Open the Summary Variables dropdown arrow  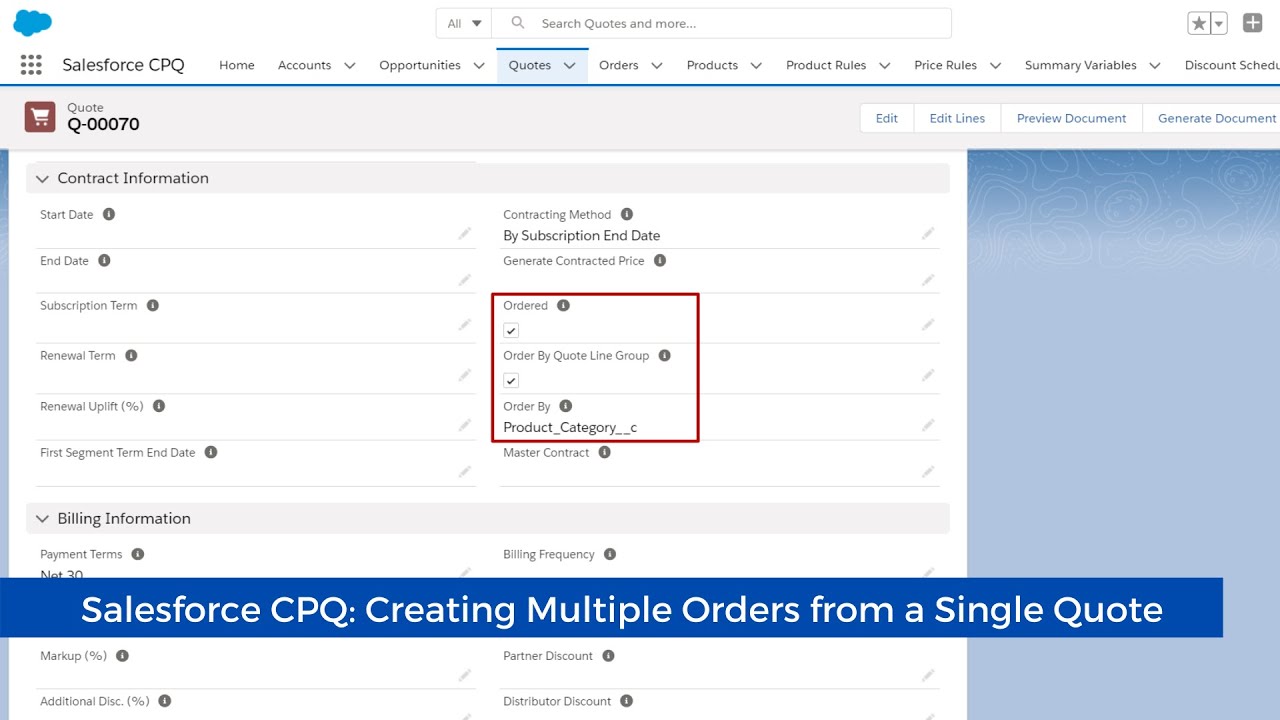coord(1155,65)
